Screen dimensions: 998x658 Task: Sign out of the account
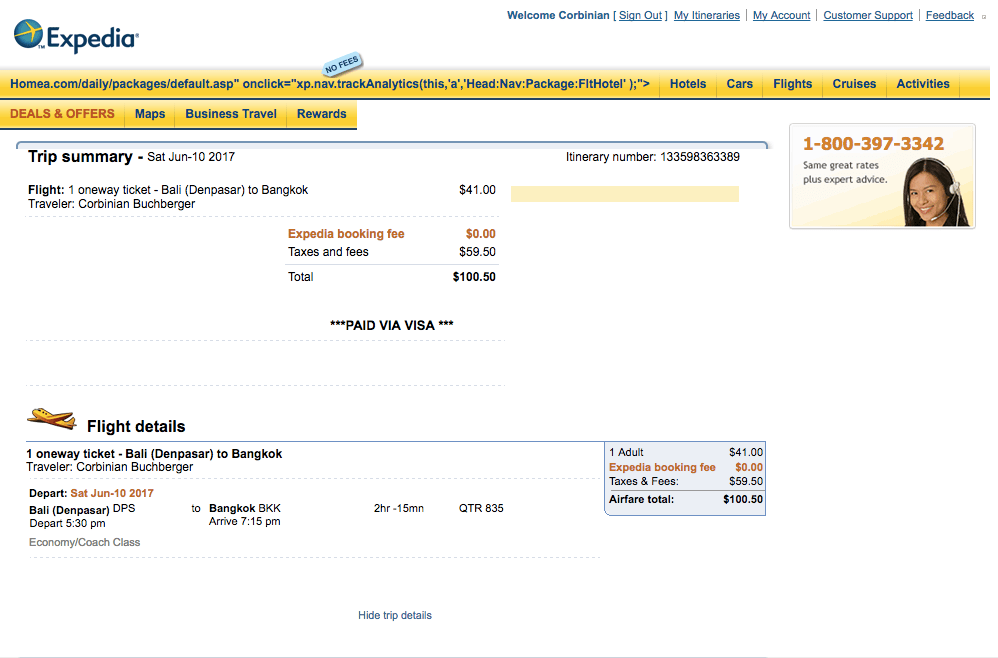tap(640, 16)
